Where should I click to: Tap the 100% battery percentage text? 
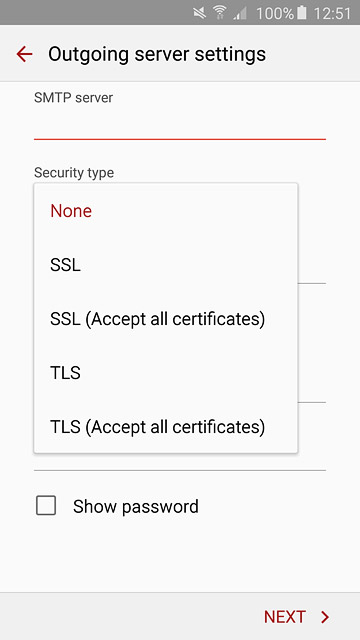point(274,13)
